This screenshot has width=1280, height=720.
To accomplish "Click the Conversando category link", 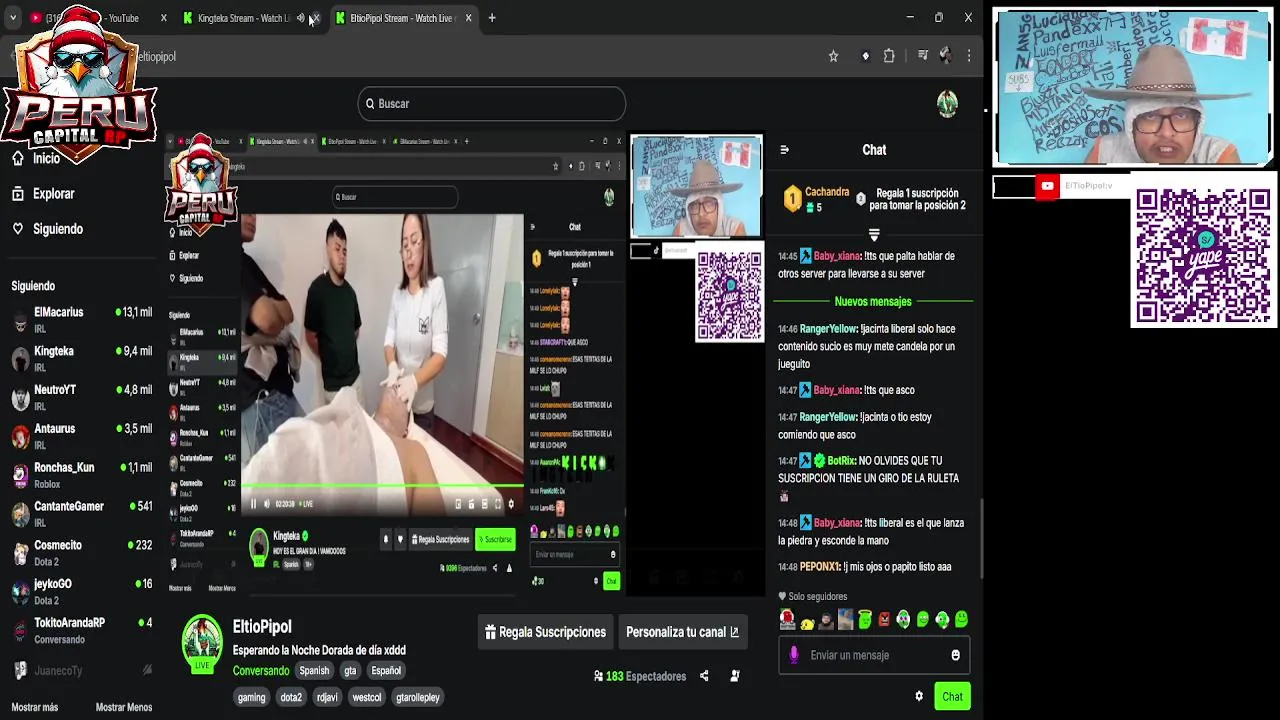I will (261, 671).
